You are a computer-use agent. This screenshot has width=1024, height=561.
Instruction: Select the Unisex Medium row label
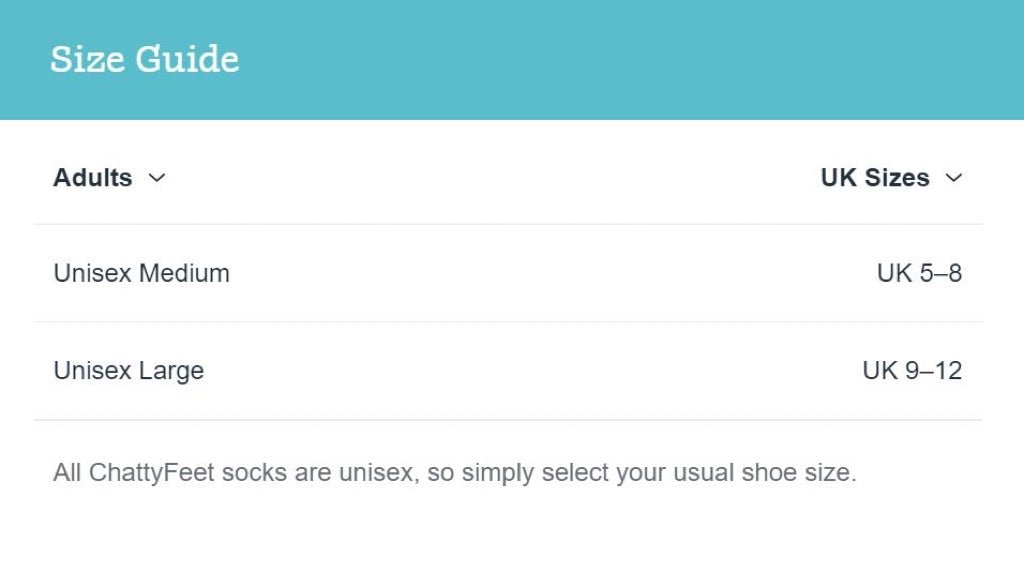pos(142,273)
